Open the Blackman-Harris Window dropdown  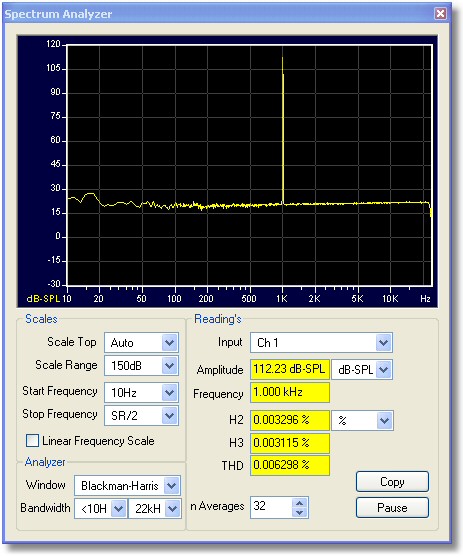point(127,486)
